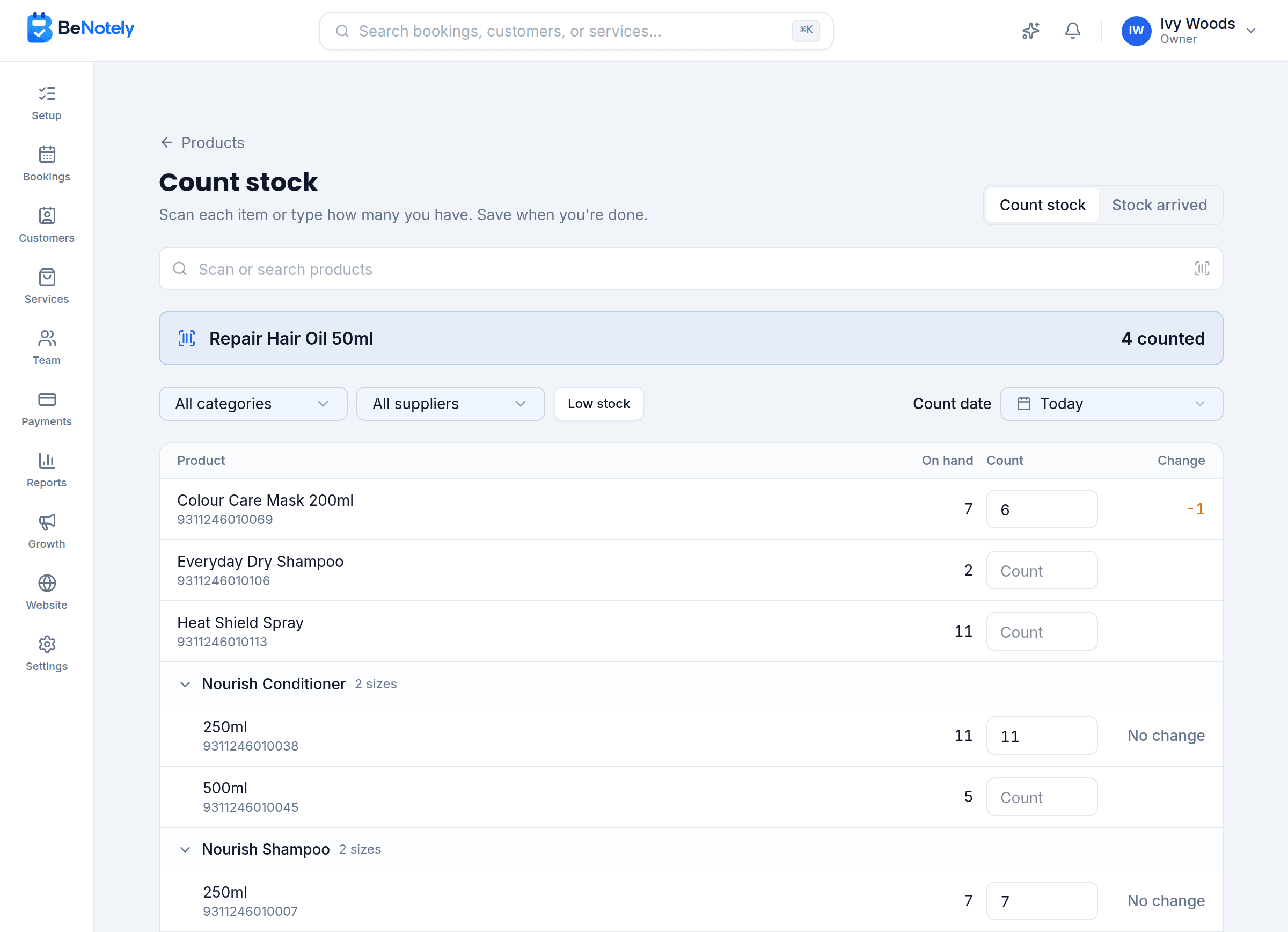
Task: Click the BeNotely logo
Action: [x=80, y=28]
